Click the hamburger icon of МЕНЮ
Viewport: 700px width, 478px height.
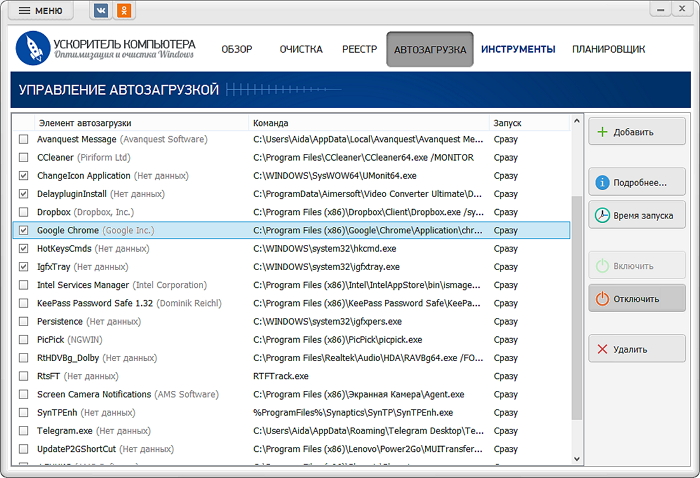click(x=25, y=11)
